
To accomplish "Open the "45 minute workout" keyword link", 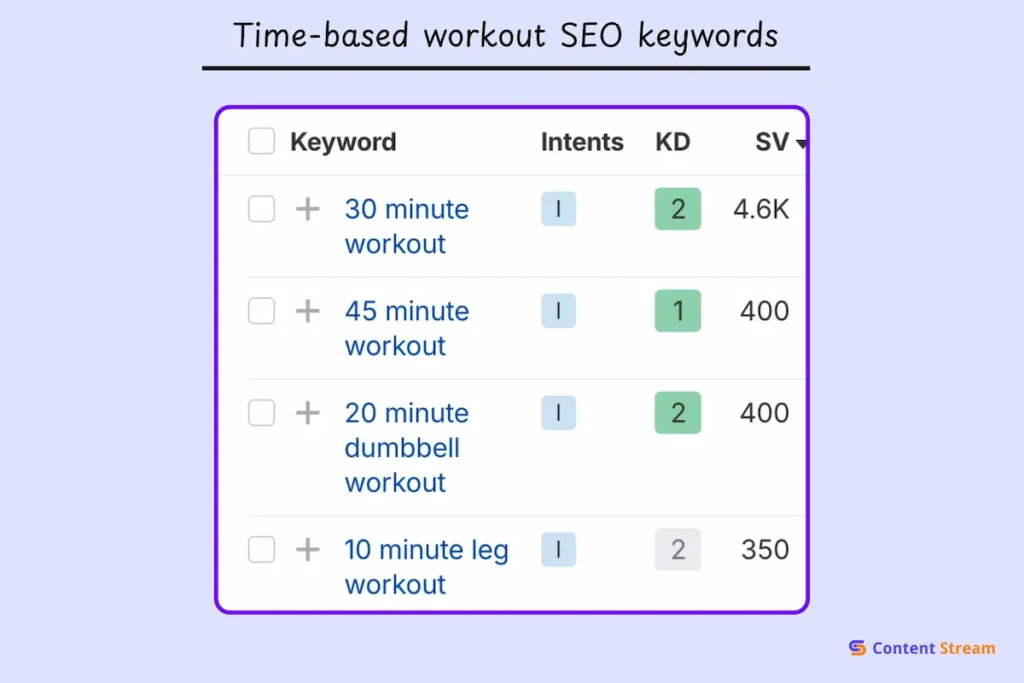I will 407,328.
